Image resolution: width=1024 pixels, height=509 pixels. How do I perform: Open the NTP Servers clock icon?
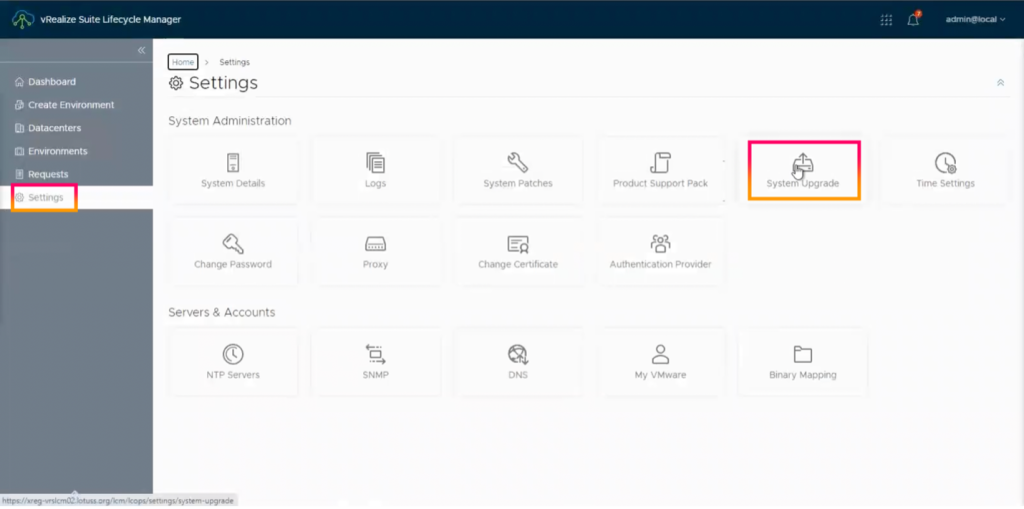[x=233, y=354]
